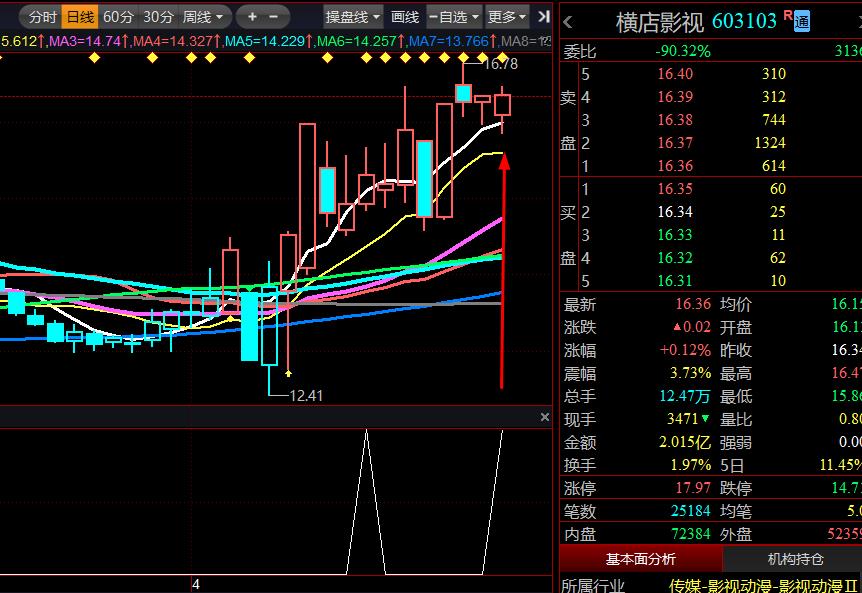Screen dimensions: 862x593
Task: Click the 换手 1.97% value
Action: pyautogui.click(x=690, y=465)
